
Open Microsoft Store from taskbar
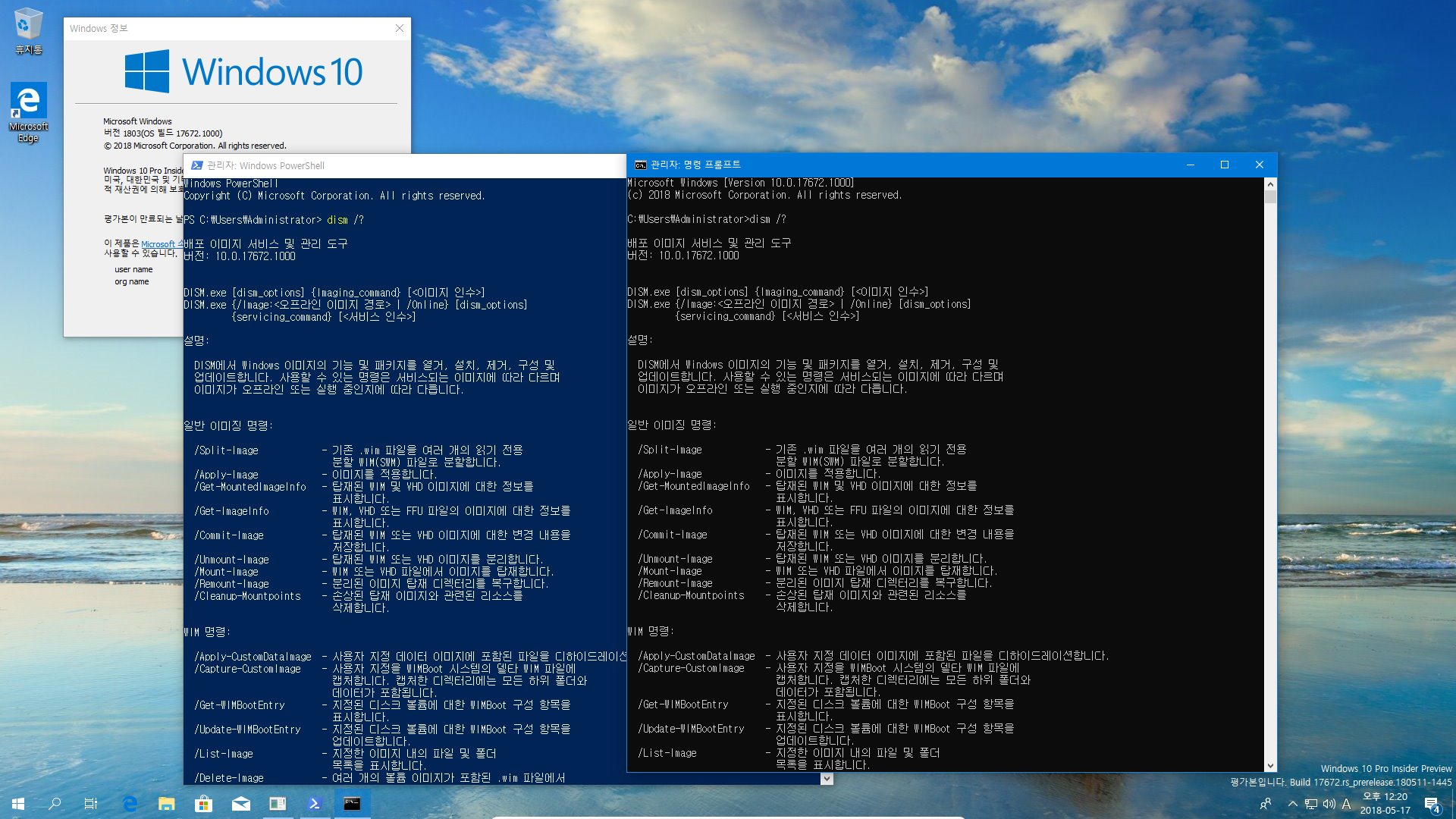coord(203,804)
